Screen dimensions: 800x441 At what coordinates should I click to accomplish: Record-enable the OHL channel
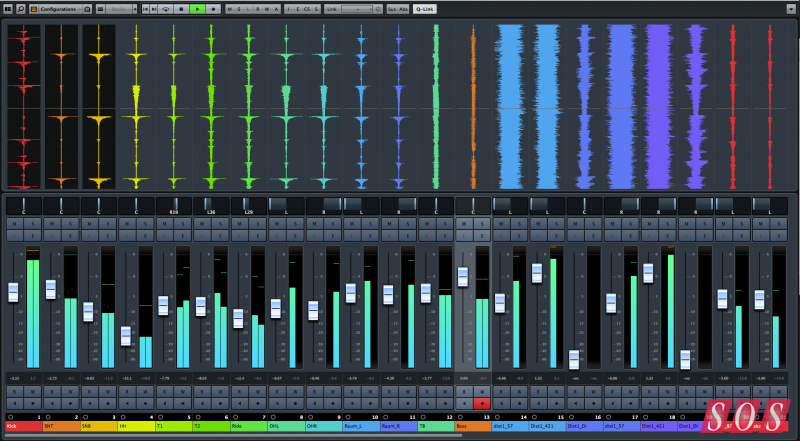pos(295,403)
